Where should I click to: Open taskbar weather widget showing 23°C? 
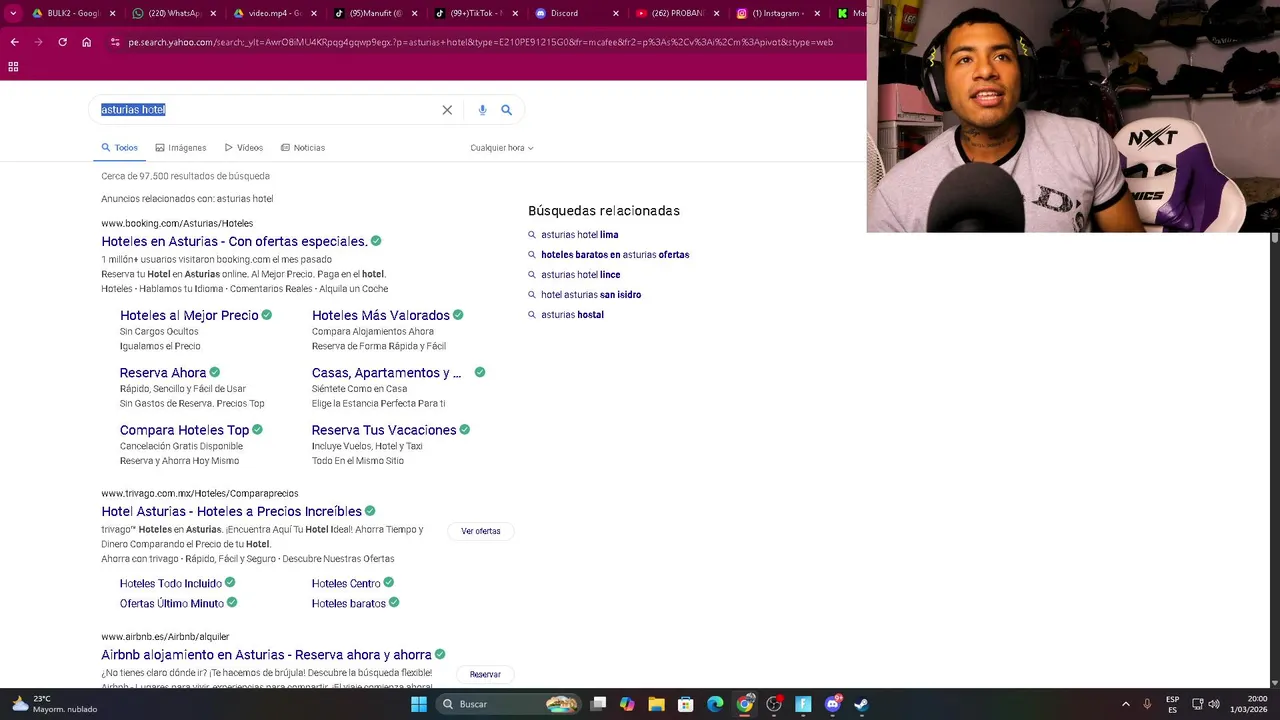[x=55, y=704]
